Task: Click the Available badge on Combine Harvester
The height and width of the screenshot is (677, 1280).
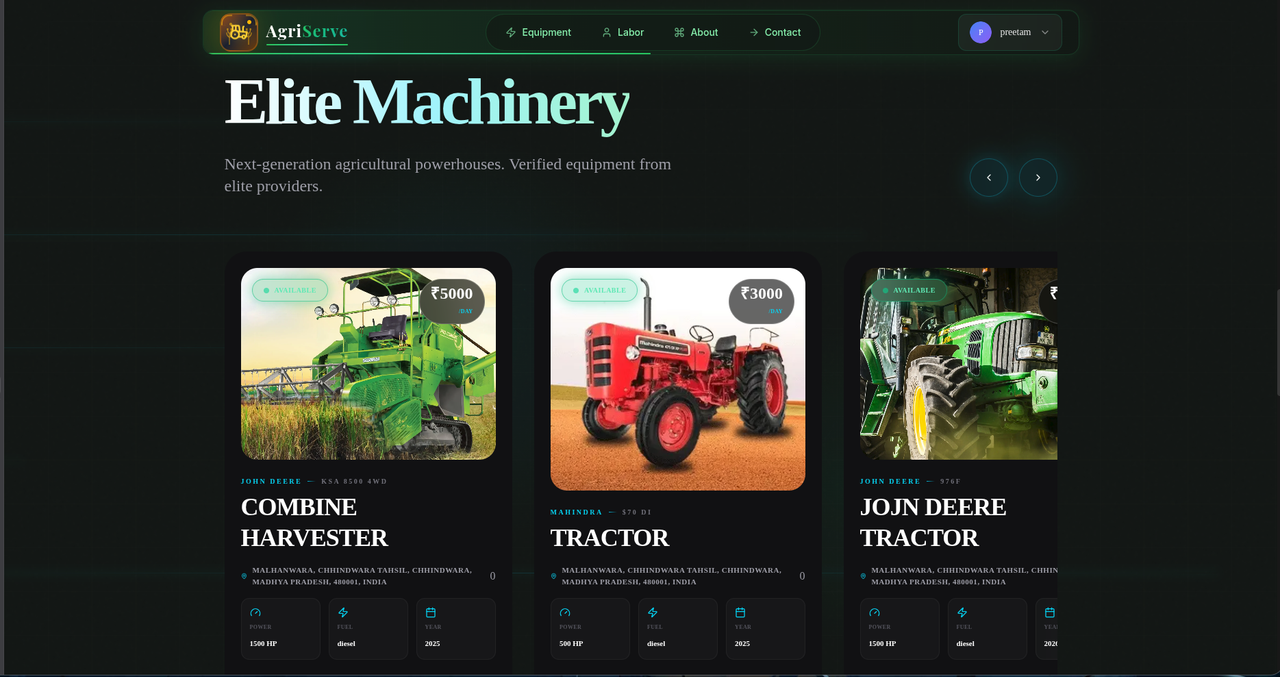Action: (290, 290)
